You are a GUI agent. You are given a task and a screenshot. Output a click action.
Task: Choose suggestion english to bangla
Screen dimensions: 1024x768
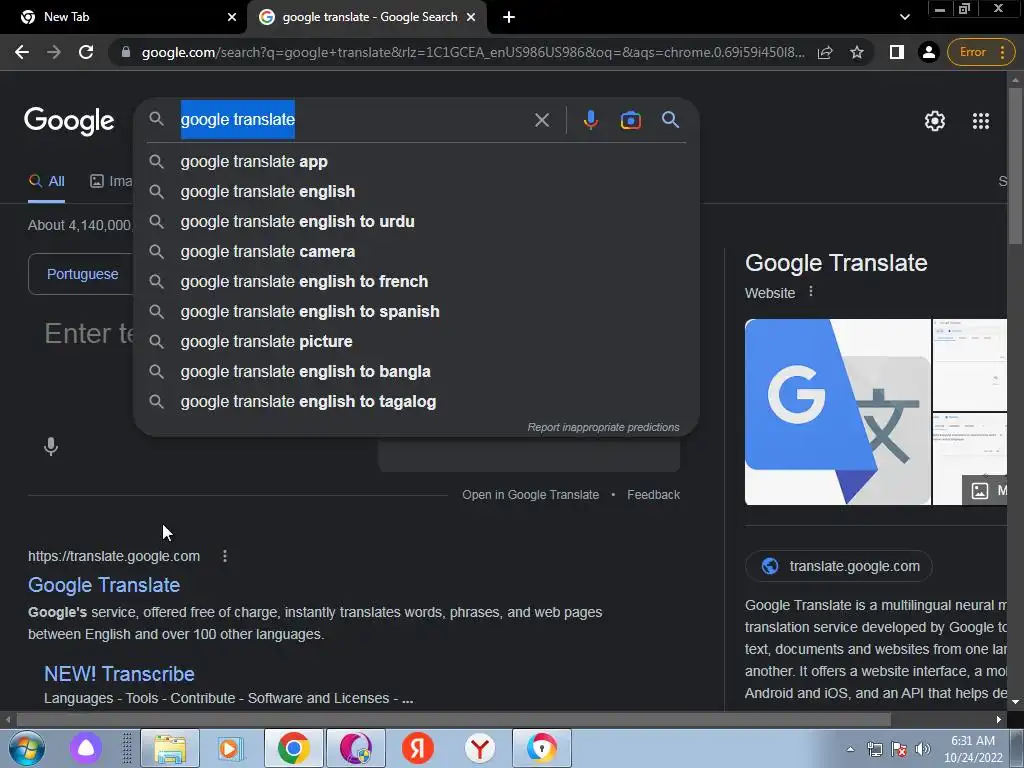point(417,372)
